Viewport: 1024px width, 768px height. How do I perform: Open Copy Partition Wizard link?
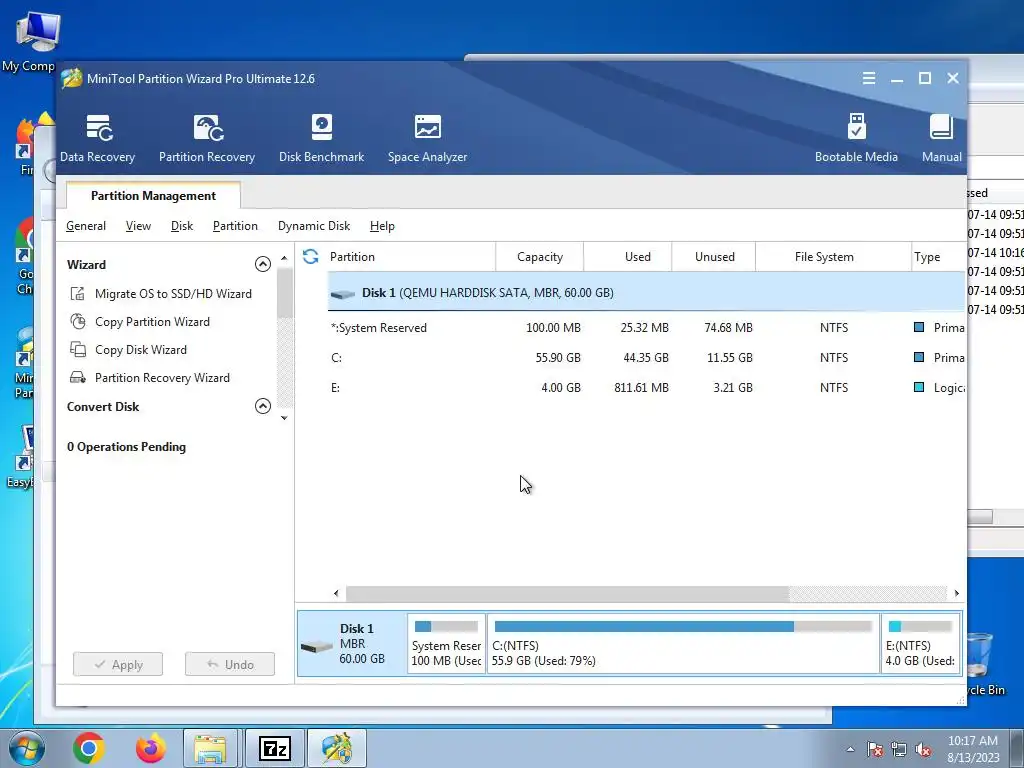click(x=152, y=322)
